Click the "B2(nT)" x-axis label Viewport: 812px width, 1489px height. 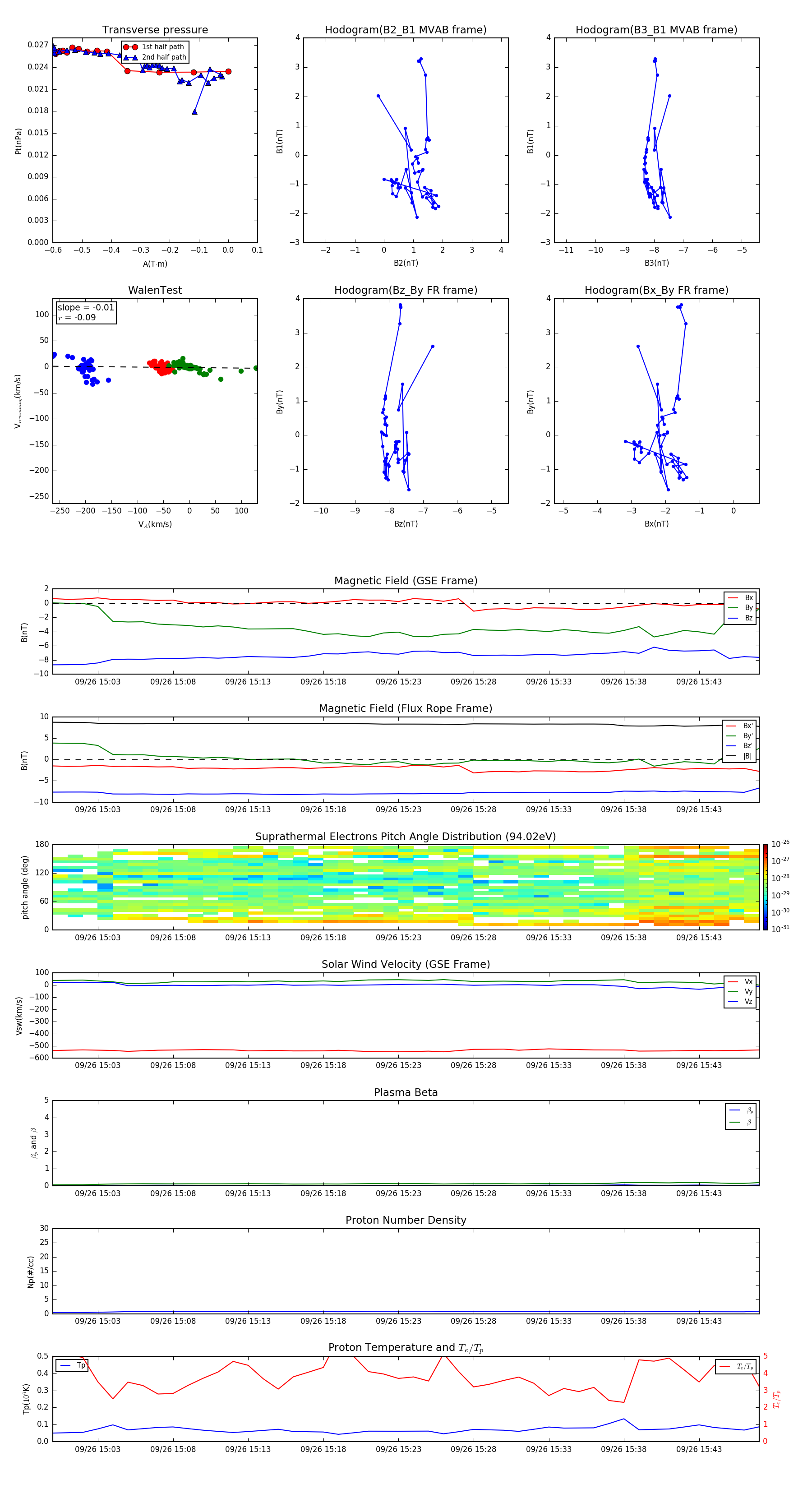406,263
